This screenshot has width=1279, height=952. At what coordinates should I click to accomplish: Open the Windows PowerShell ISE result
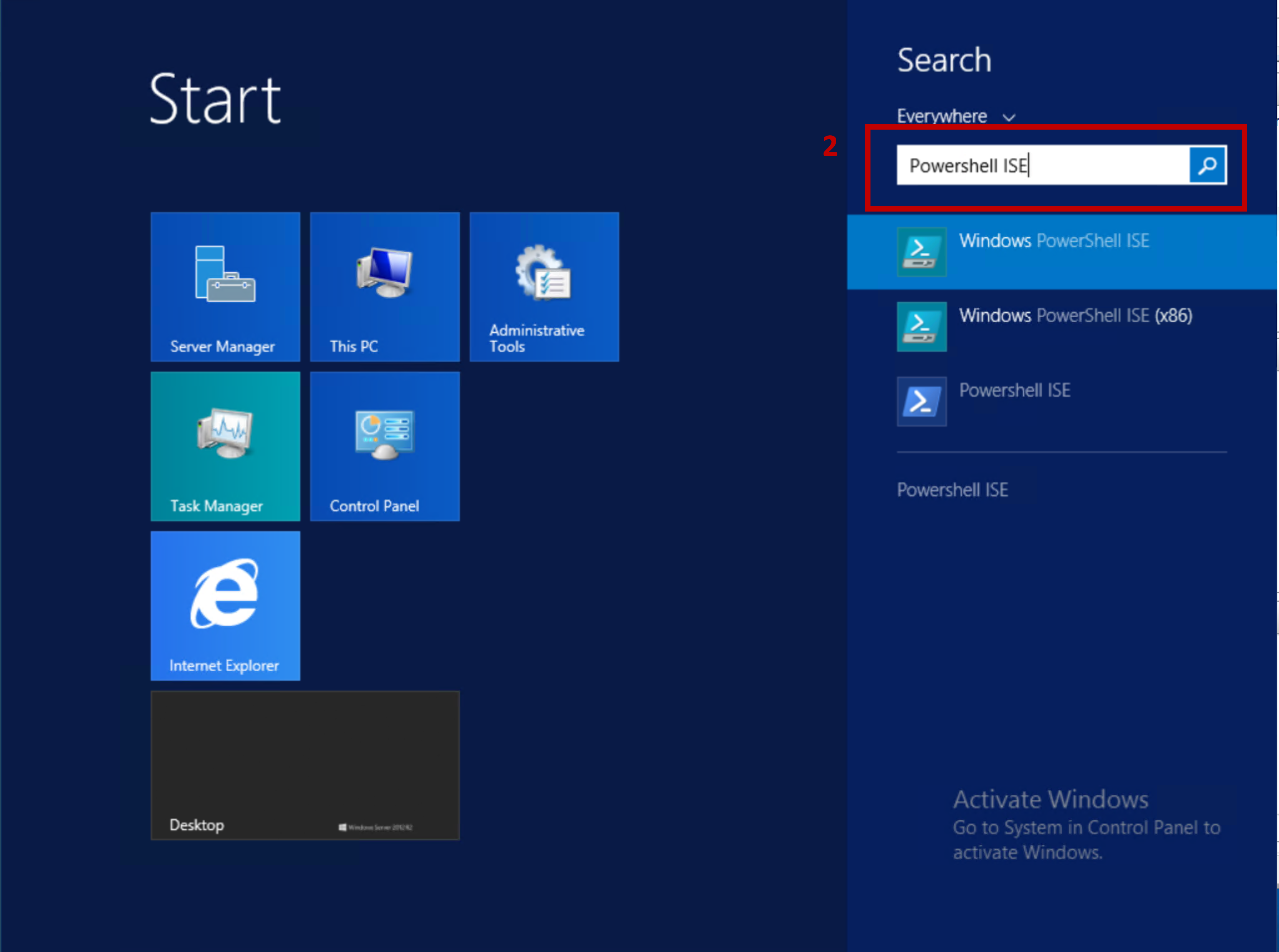pyautogui.click(x=1062, y=252)
